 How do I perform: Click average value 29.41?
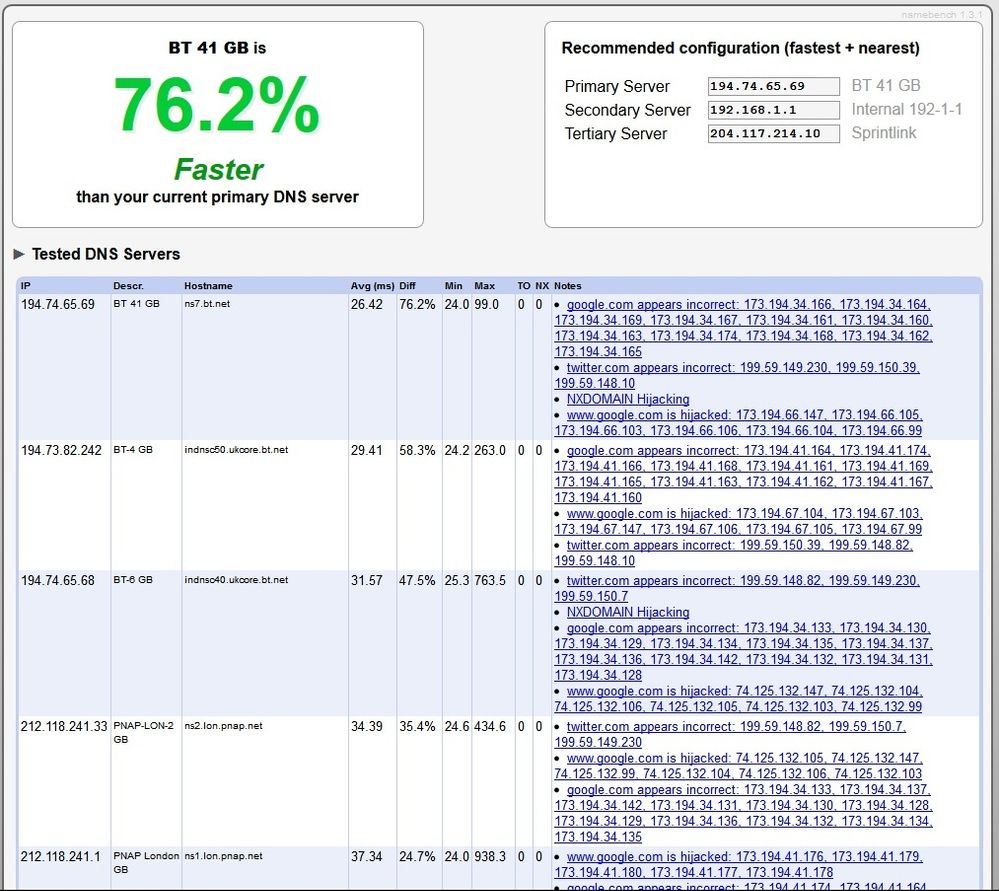[366, 451]
